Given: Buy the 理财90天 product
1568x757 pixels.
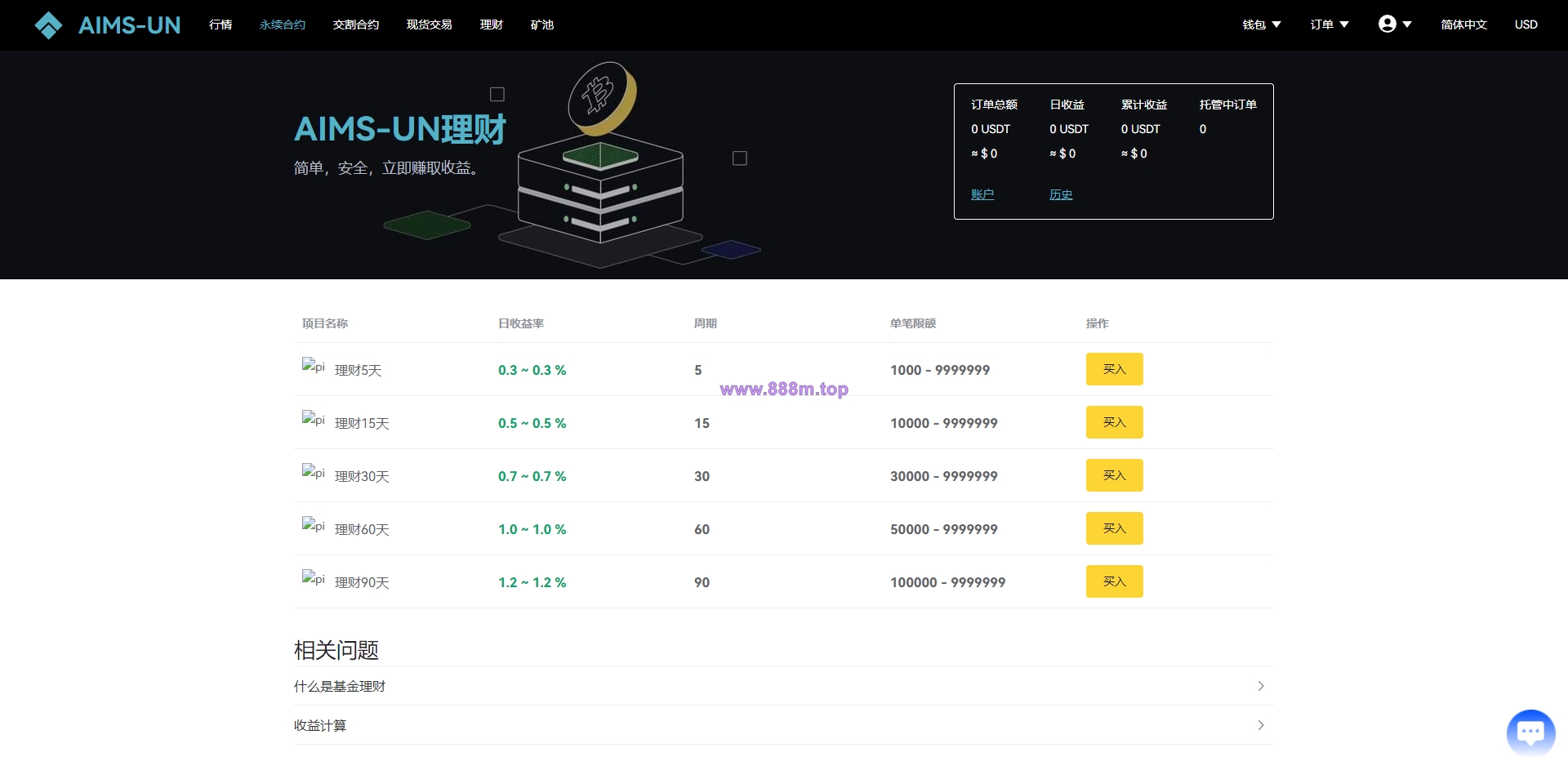Looking at the screenshot, I should point(1114,581).
